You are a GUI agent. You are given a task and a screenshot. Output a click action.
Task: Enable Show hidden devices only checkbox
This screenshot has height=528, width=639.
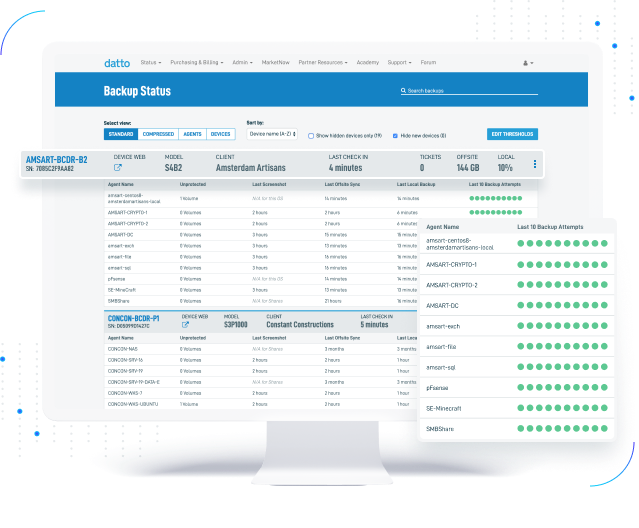pyautogui.click(x=311, y=136)
